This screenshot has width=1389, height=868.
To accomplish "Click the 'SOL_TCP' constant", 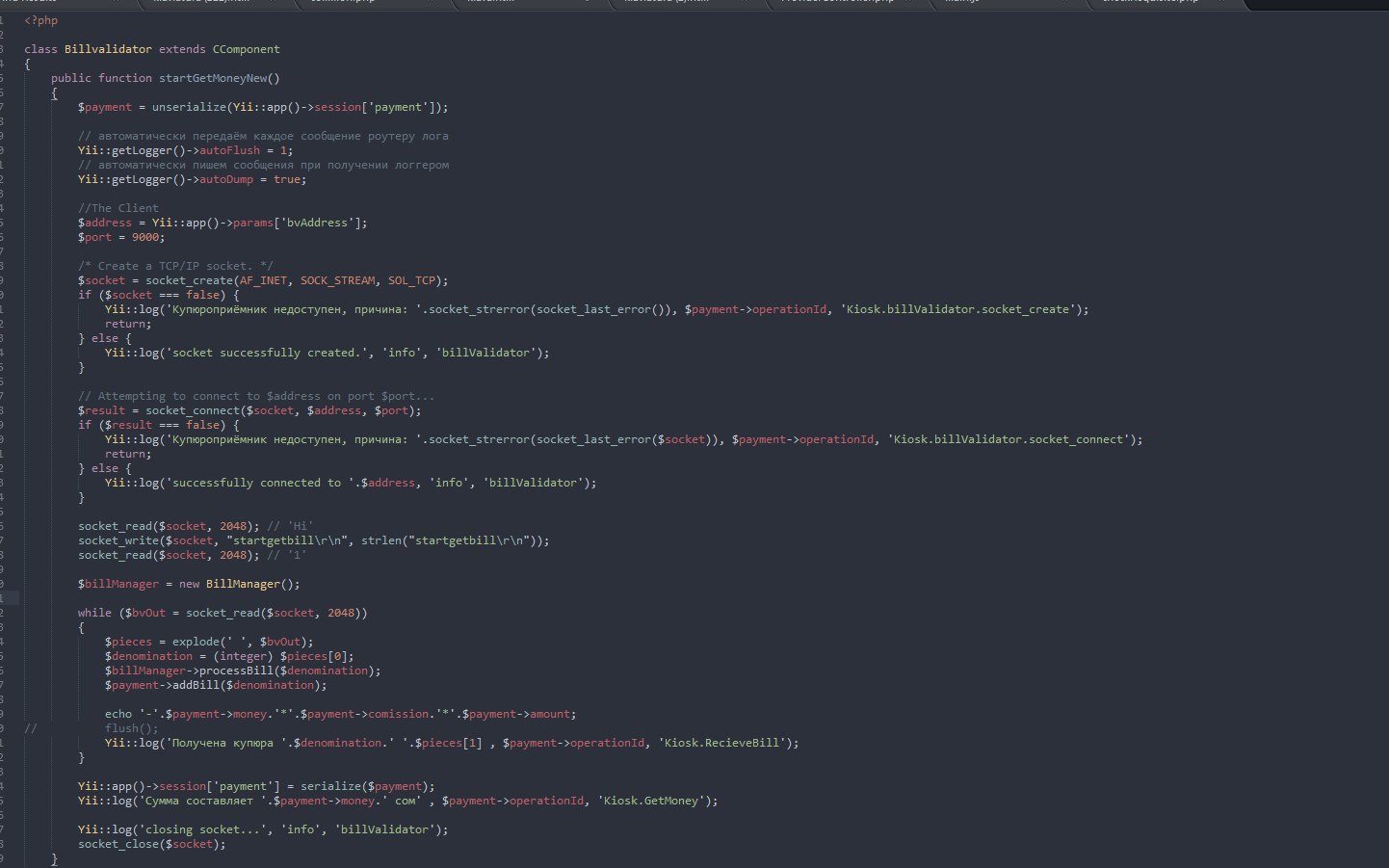I will (411, 280).
